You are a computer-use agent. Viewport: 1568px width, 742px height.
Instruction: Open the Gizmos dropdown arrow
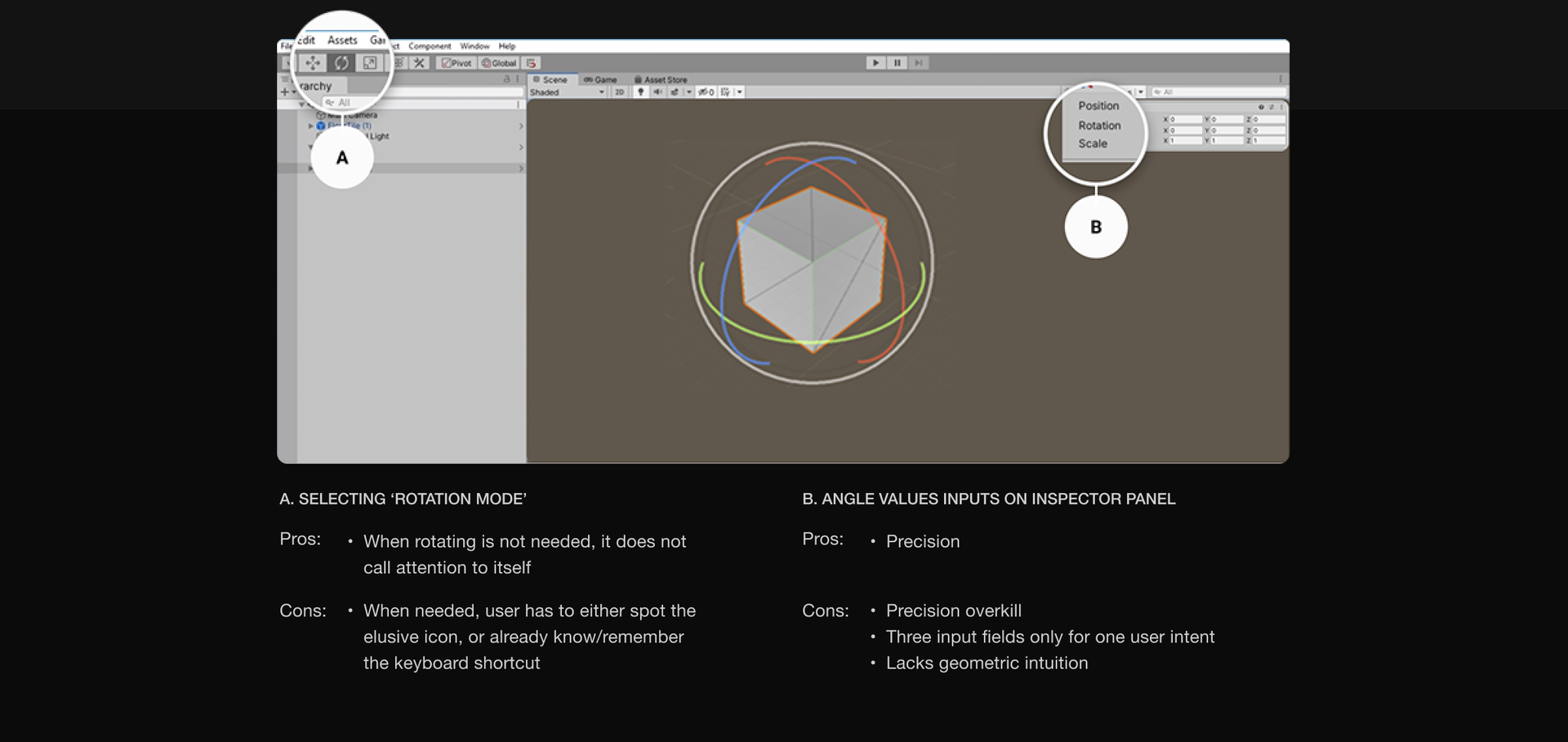coord(1141,92)
